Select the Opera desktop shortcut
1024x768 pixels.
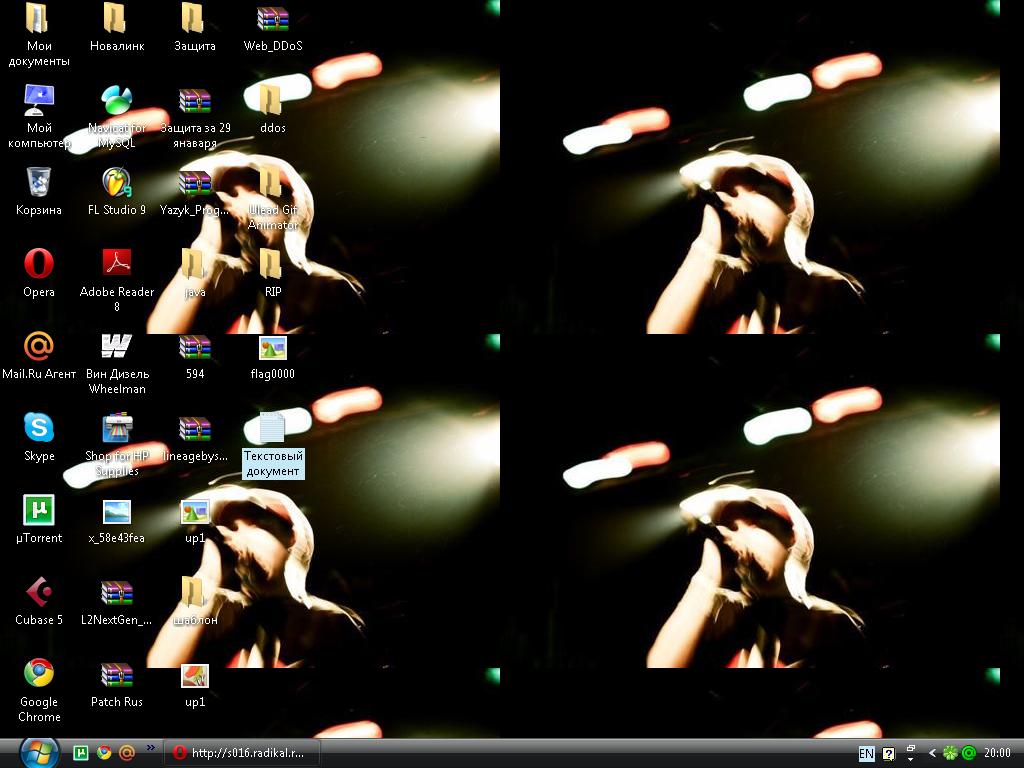pyautogui.click(x=39, y=264)
